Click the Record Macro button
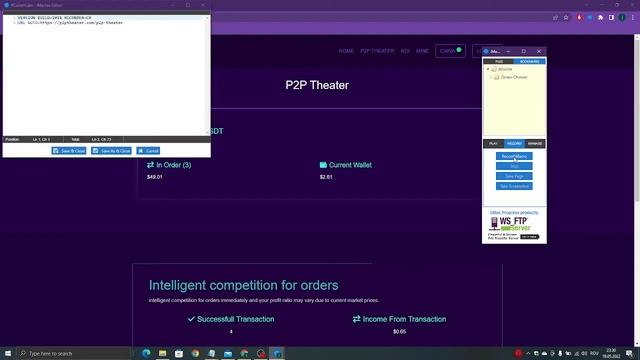 (x=514, y=156)
